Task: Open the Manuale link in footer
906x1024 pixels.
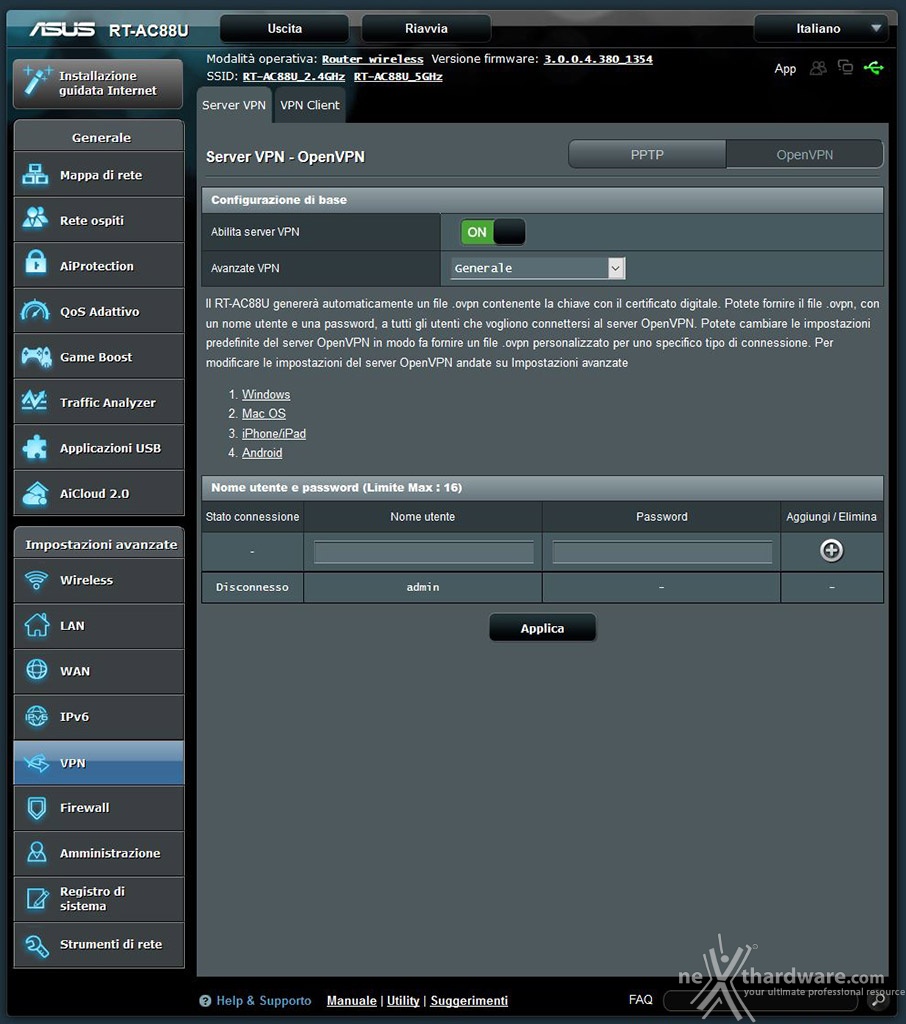Action: (351, 1000)
